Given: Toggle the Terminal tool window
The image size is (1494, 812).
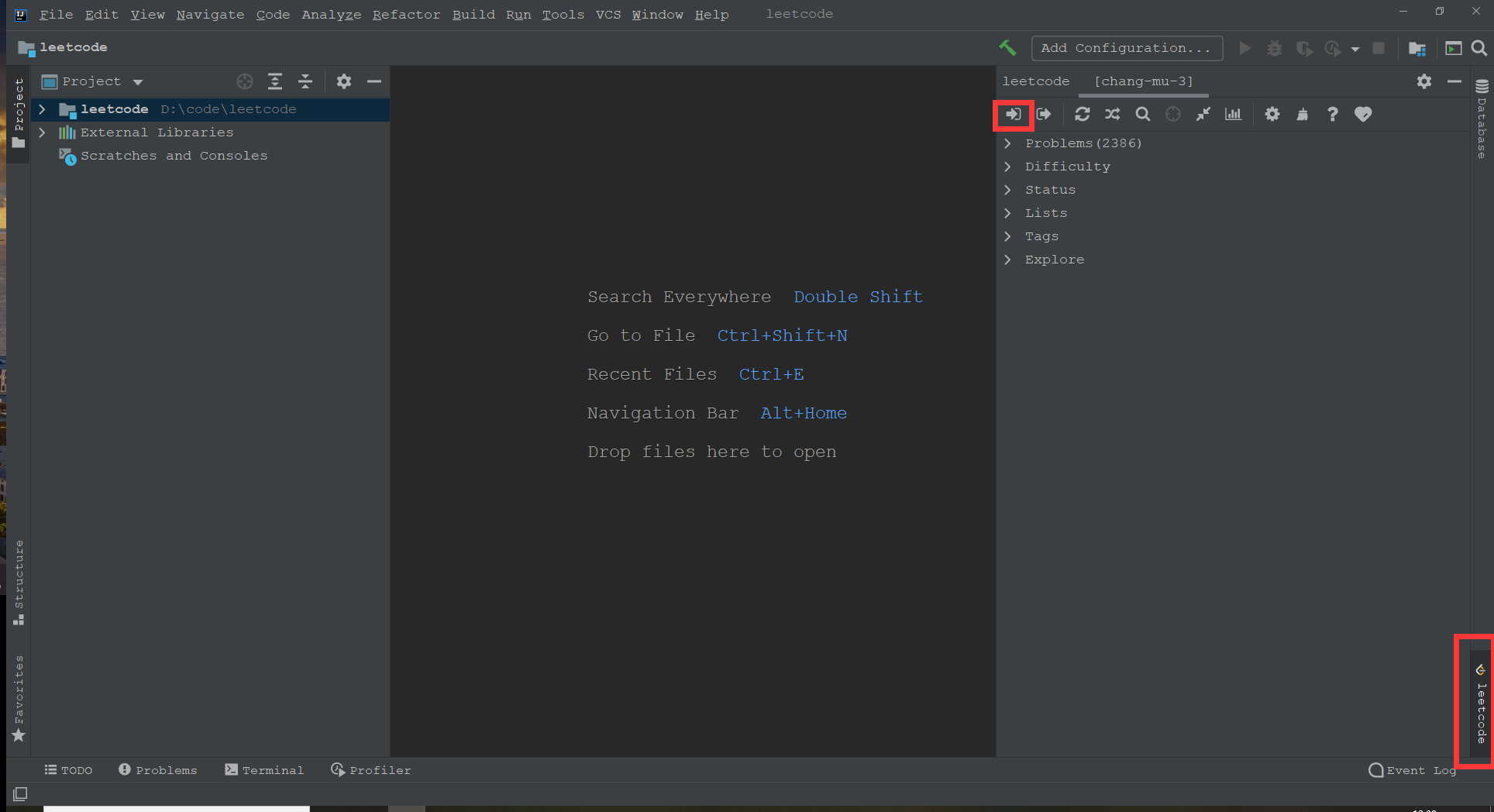Looking at the screenshot, I should [x=264, y=770].
